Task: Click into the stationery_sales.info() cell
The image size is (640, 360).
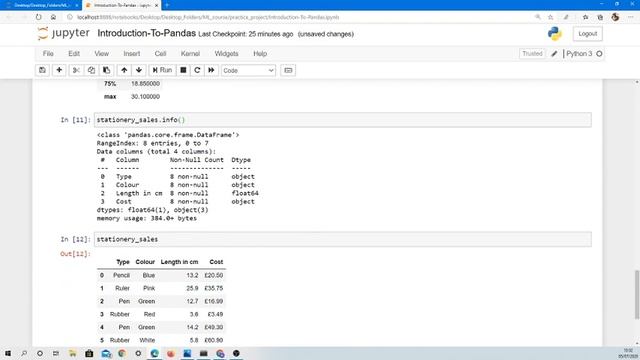Action: click(x=342, y=120)
